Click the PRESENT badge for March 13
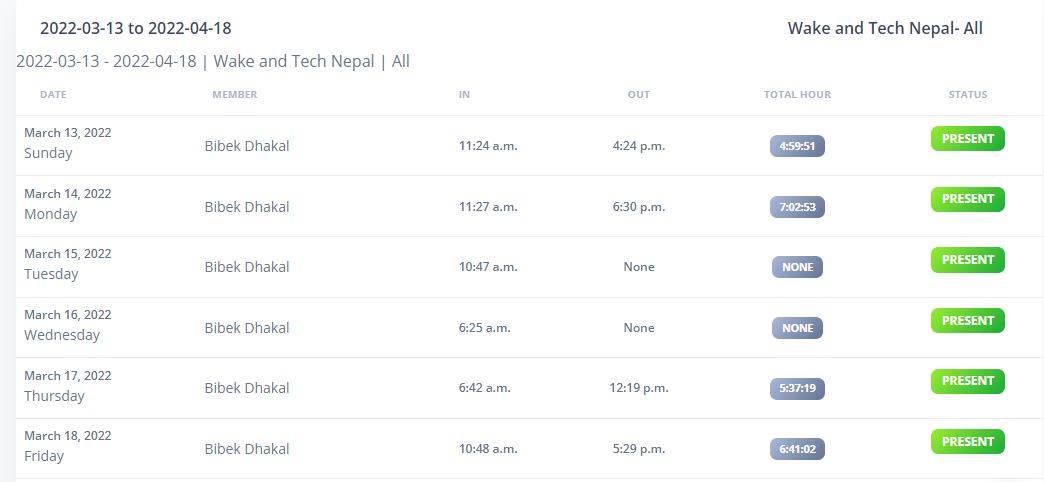 967,138
